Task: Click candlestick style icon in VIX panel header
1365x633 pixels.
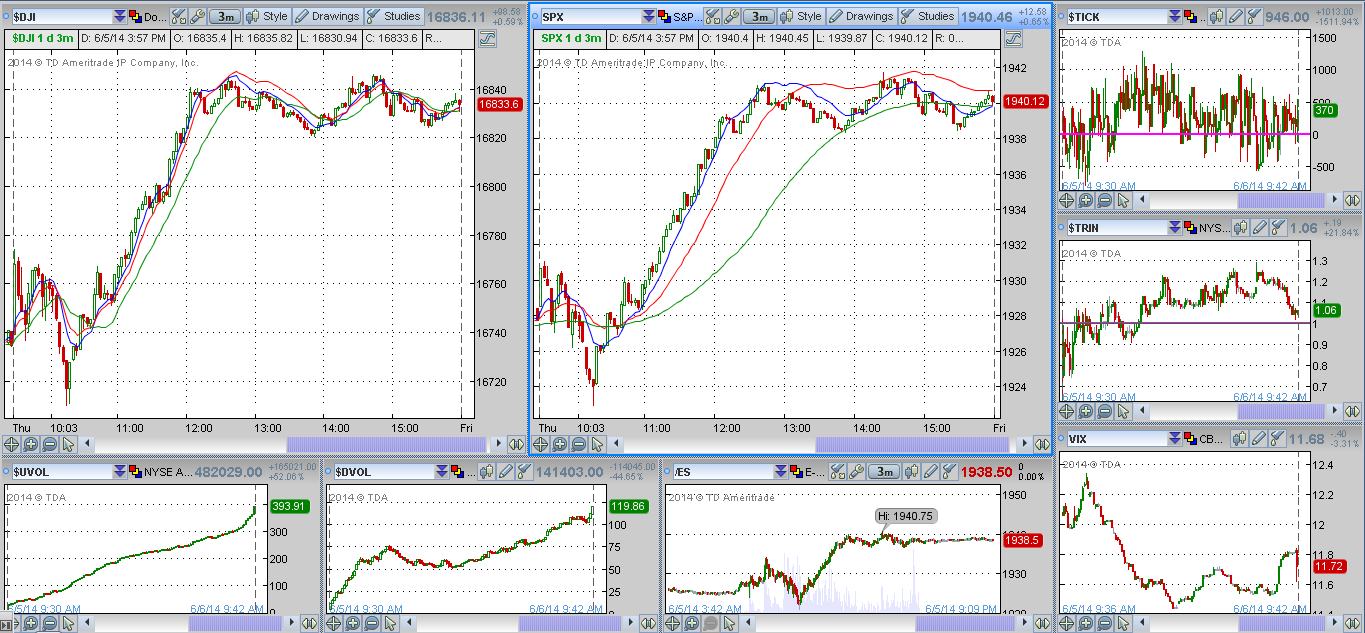Action: point(1240,438)
